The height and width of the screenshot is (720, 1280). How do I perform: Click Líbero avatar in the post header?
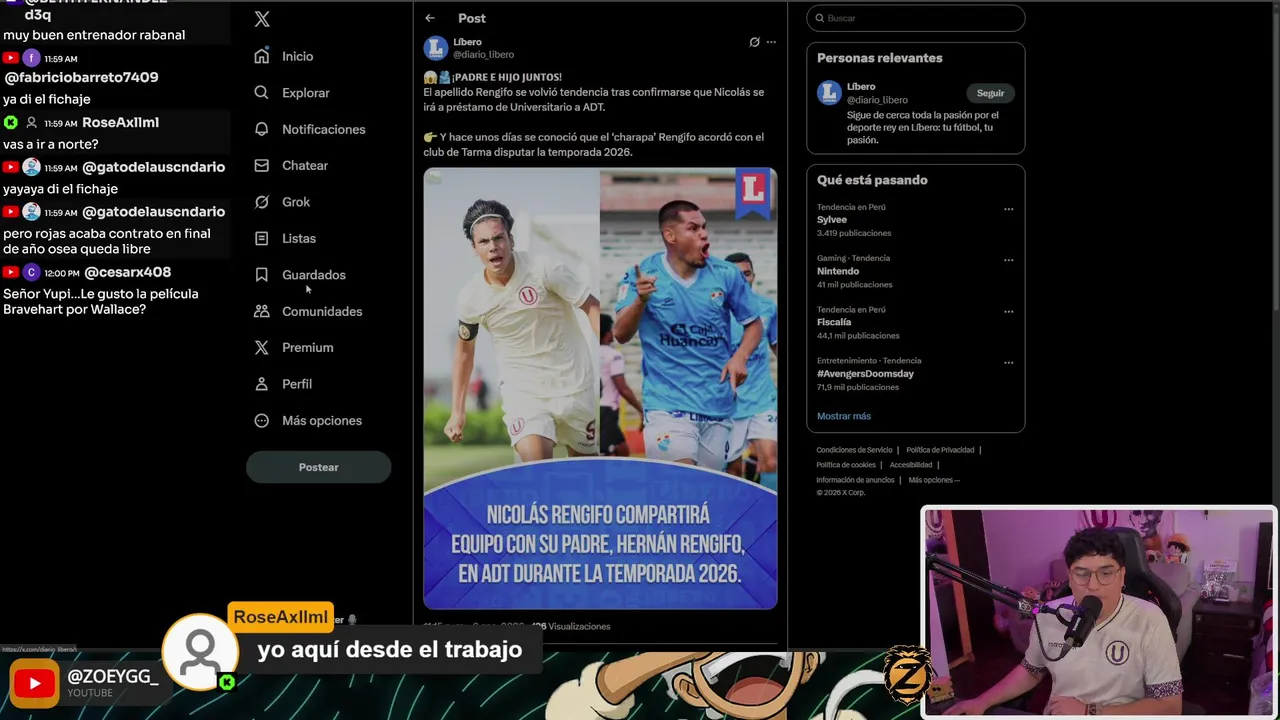436,48
